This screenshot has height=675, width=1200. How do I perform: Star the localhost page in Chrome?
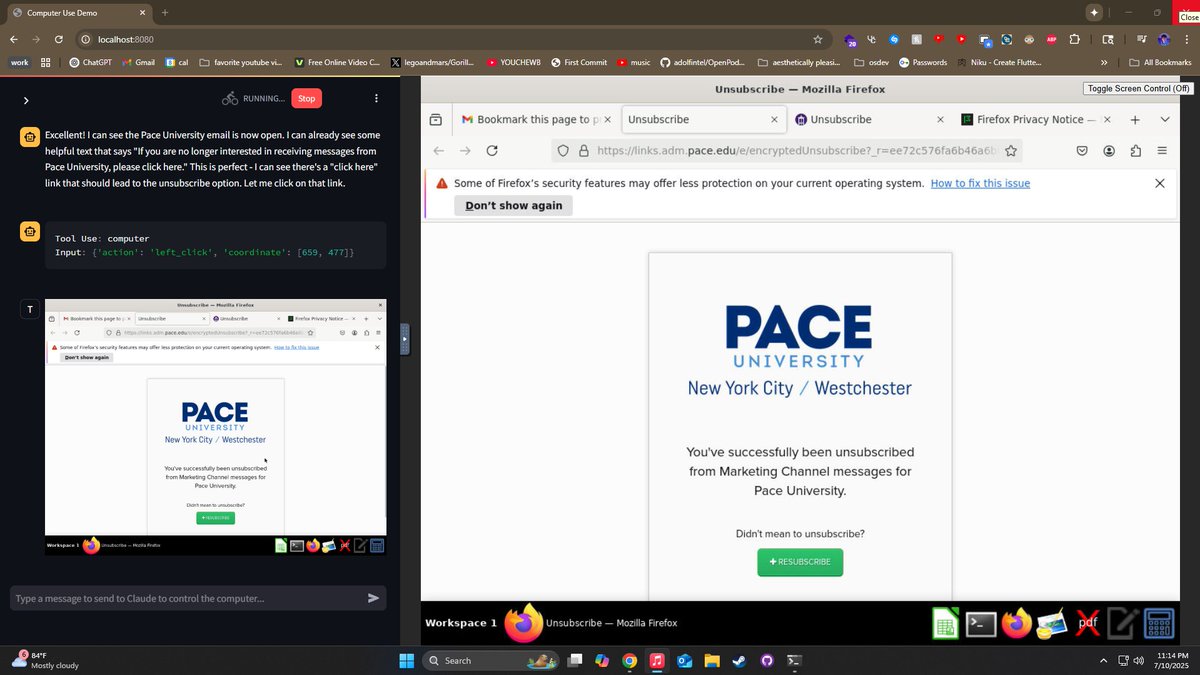click(818, 39)
